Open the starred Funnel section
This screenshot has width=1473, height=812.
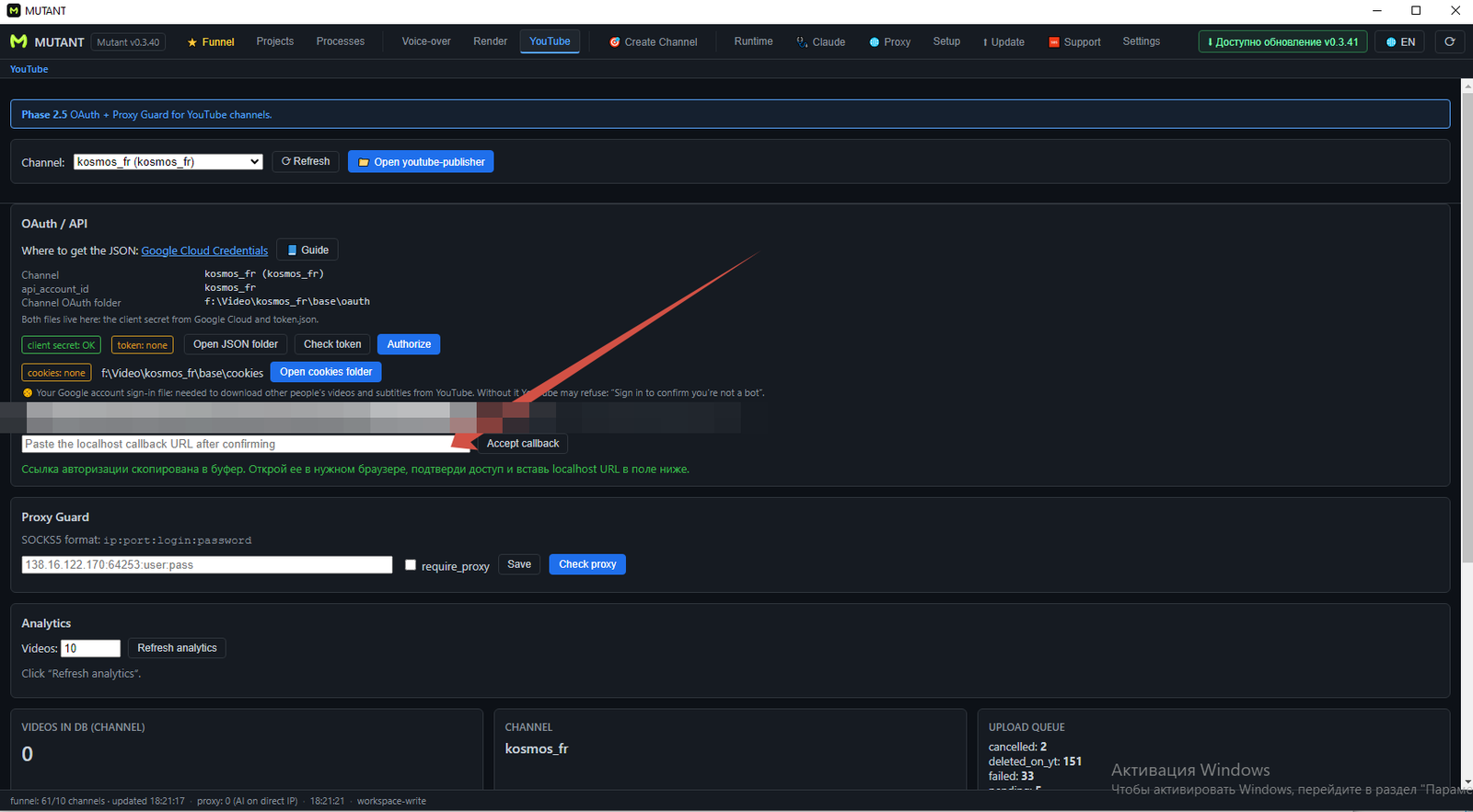(x=211, y=41)
